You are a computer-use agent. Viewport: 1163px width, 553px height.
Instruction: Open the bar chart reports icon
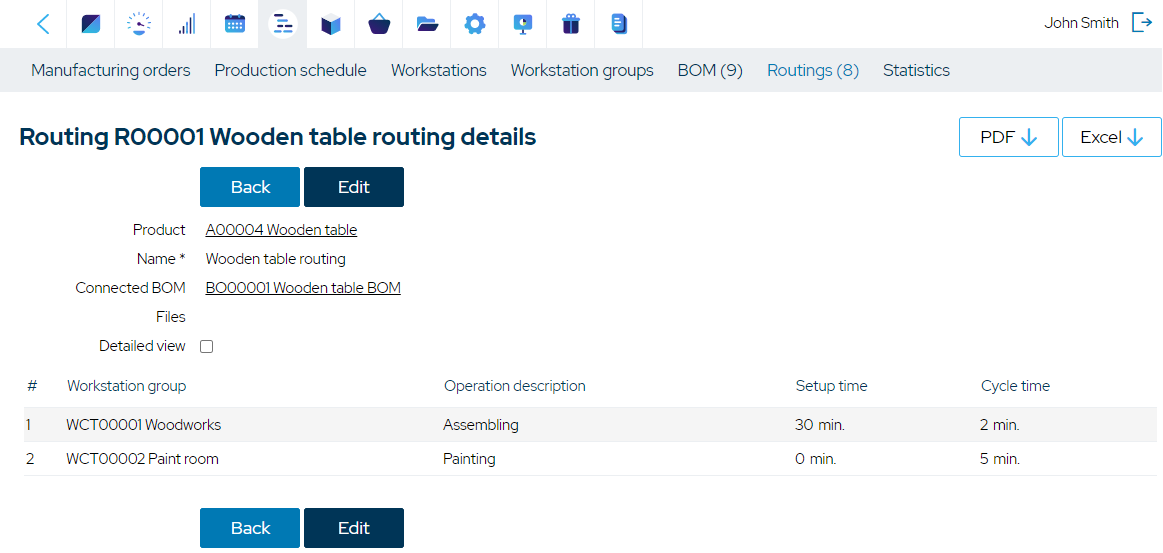coord(186,24)
